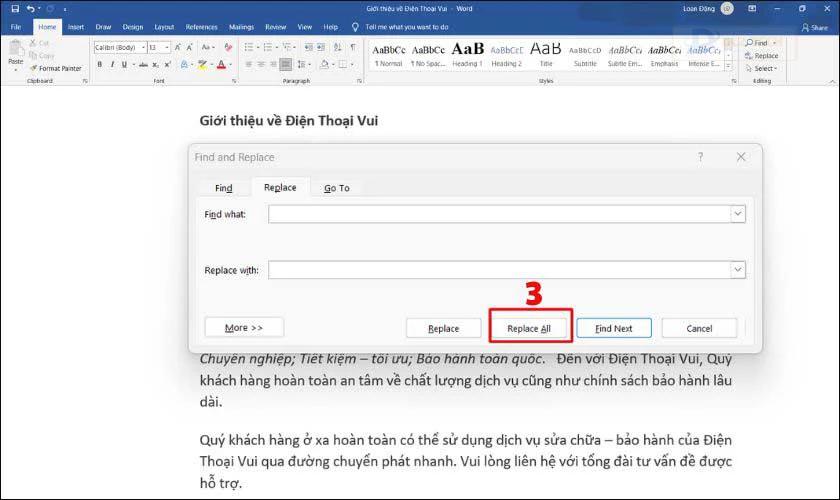Expand the Styles gallery more arrow

click(728, 66)
